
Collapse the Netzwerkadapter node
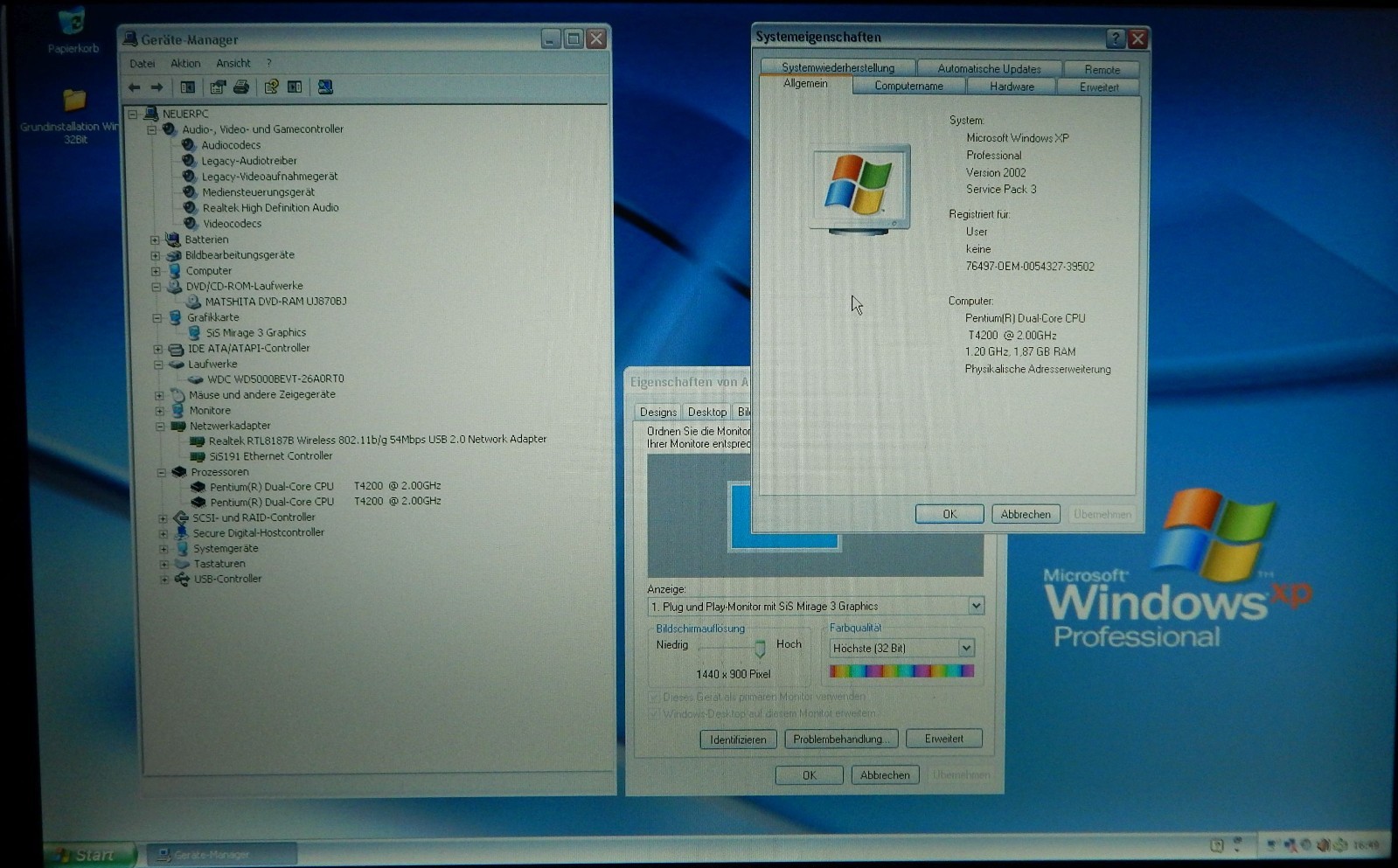160,427
